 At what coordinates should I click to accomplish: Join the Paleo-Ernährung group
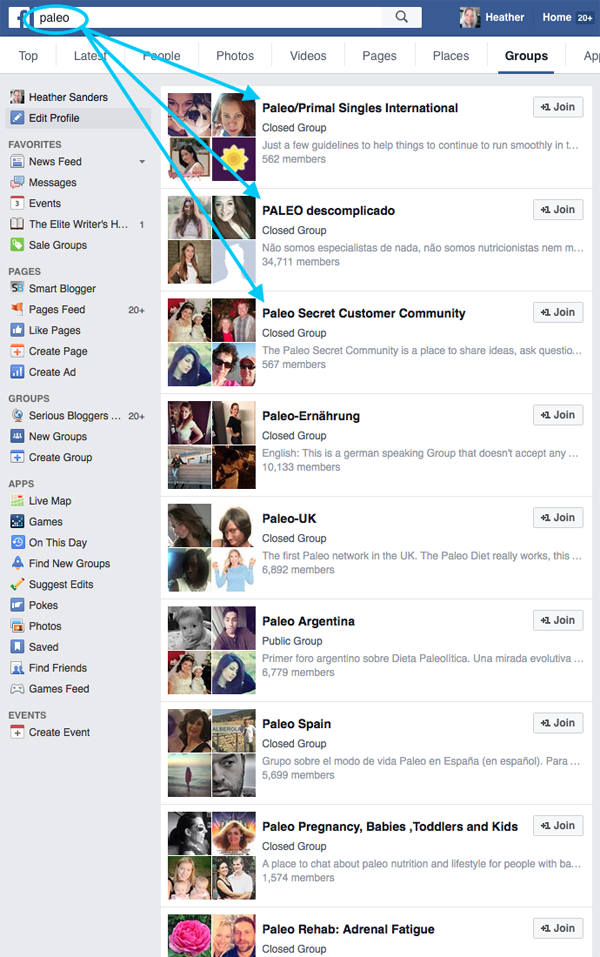tap(558, 415)
